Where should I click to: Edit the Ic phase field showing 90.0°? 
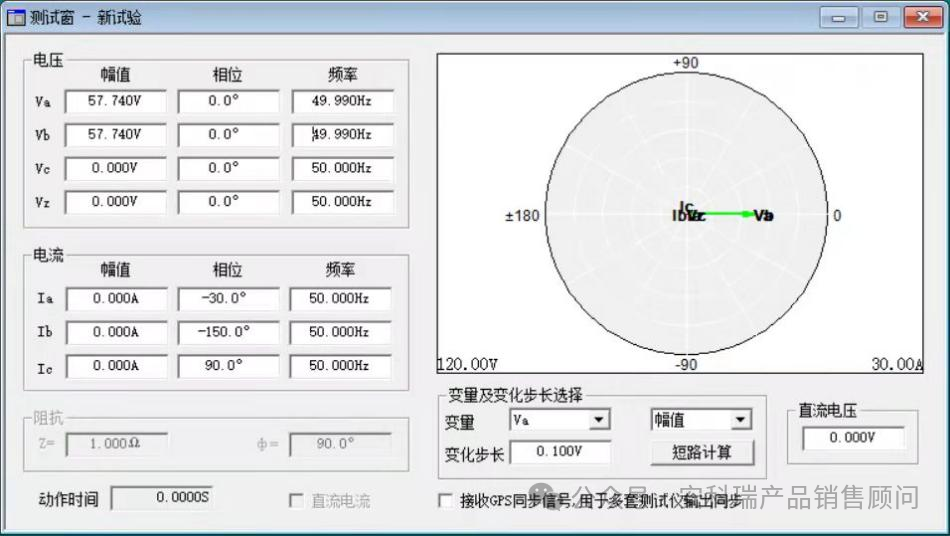pyautogui.click(x=228, y=366)
